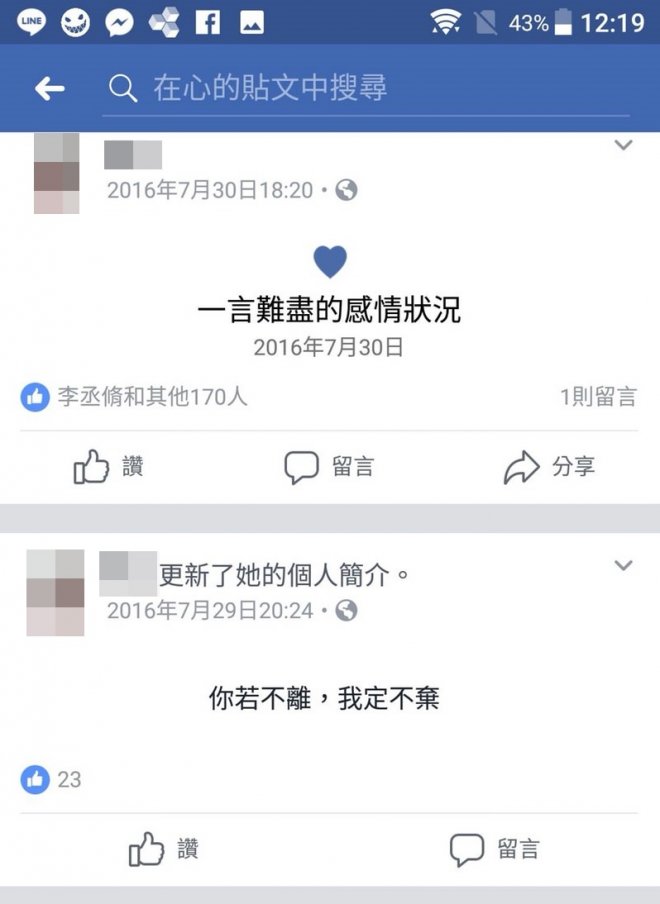This screenshot has height=904, width=660.
Task: Tap the globe privacy icon on July 29 post
Action: pyautogui.click(x=346, y=611)
